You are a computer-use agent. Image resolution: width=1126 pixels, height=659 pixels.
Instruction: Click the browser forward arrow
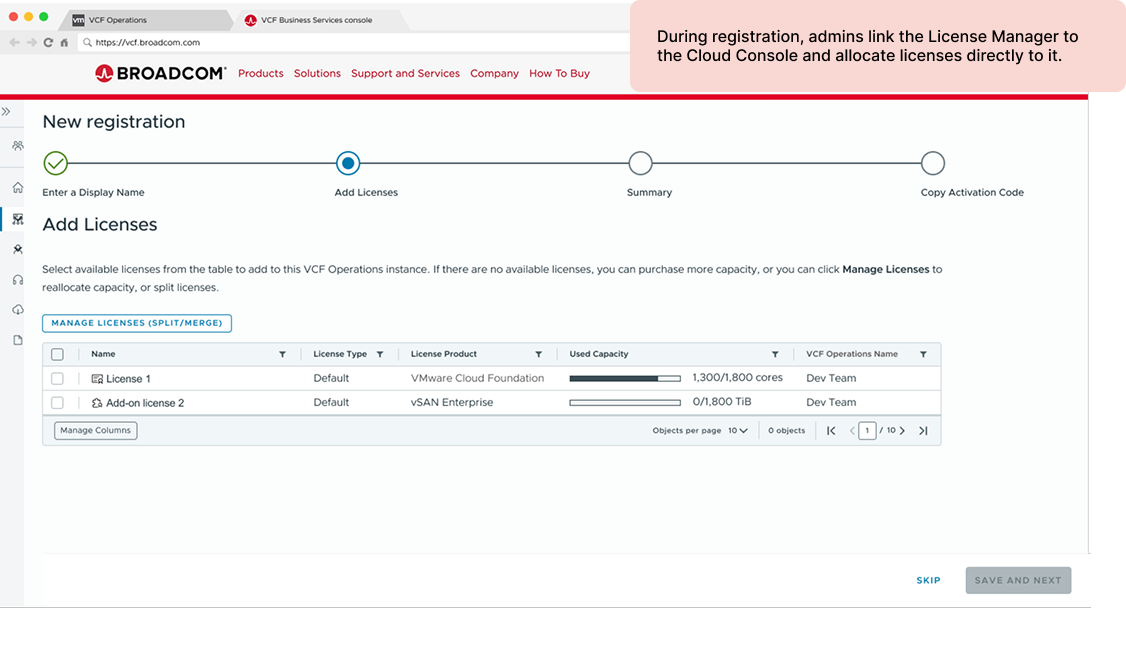tap(31, 42)
